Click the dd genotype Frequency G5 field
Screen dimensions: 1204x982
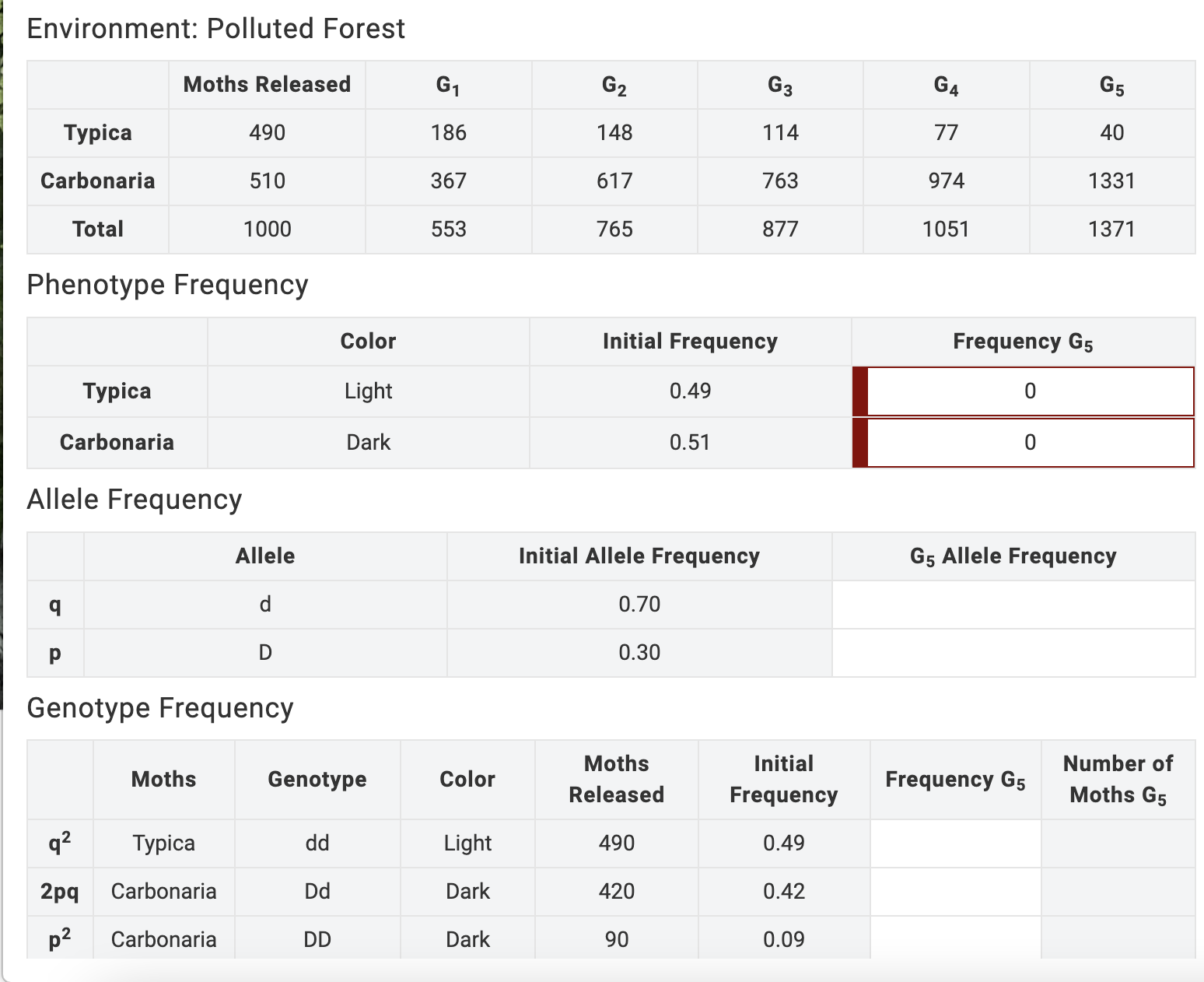click(x=955, y=843)
